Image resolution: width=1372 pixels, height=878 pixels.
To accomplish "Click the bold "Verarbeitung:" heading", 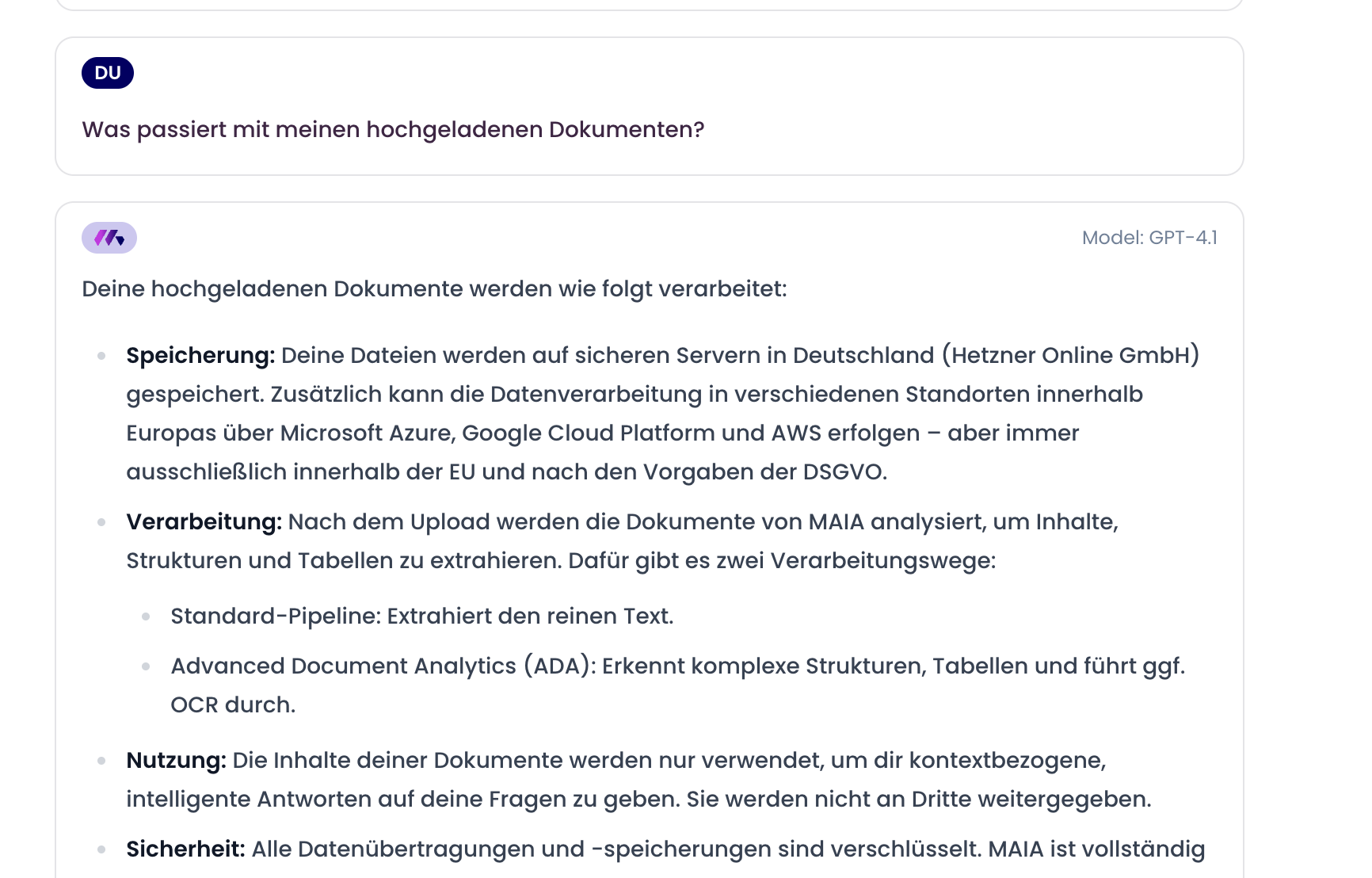I will coord(204,522).
